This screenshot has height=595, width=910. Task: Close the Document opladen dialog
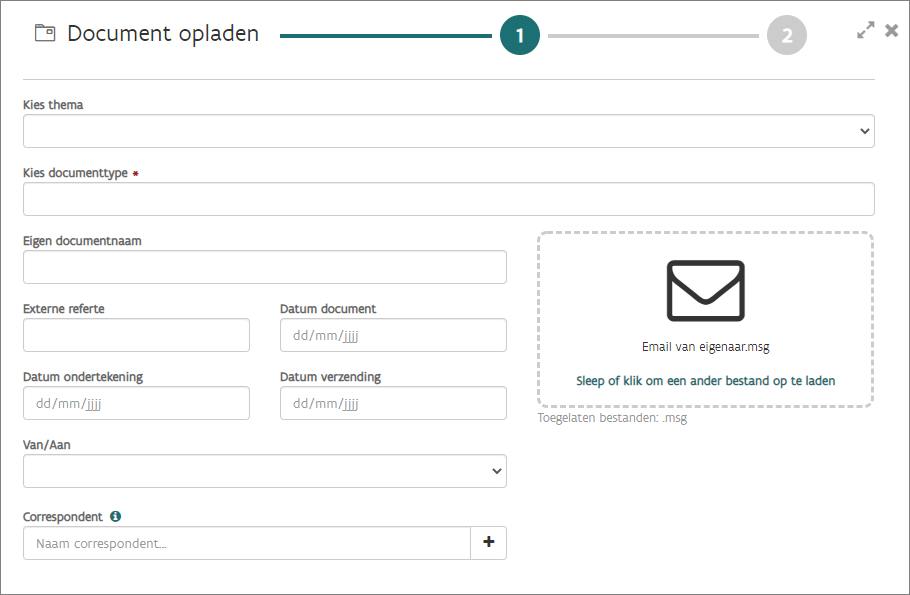(892, 31)
